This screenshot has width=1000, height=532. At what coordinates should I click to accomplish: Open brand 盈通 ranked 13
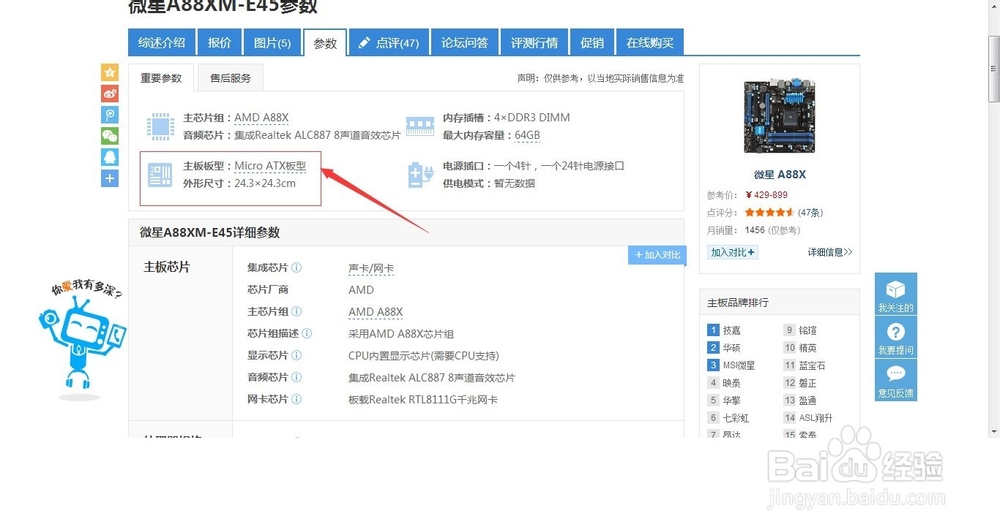[x=808, y=401]
